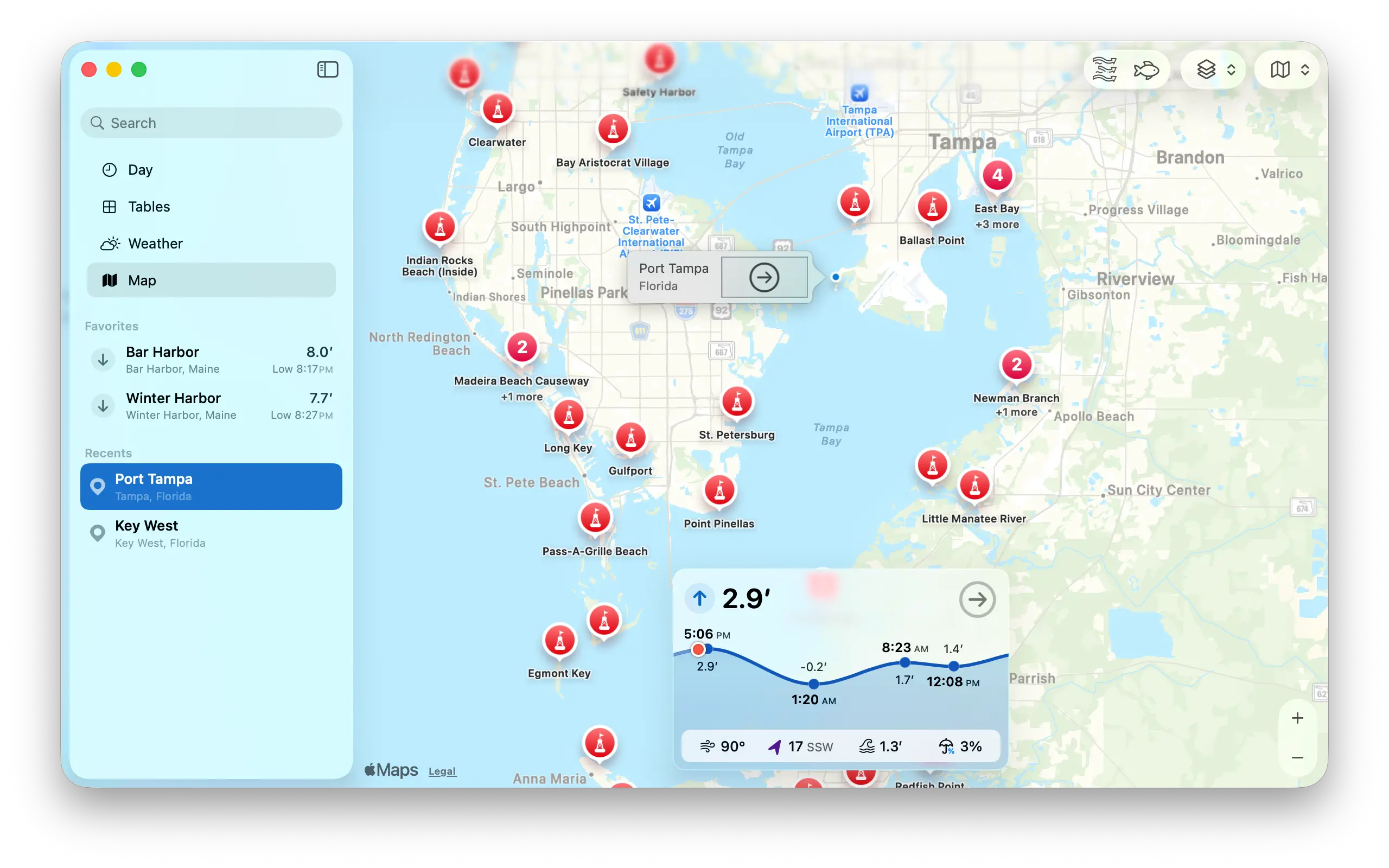Click the pin left of Little Manatee River
Viewport: 1389px width, 868px height.
tap(933, 465)
